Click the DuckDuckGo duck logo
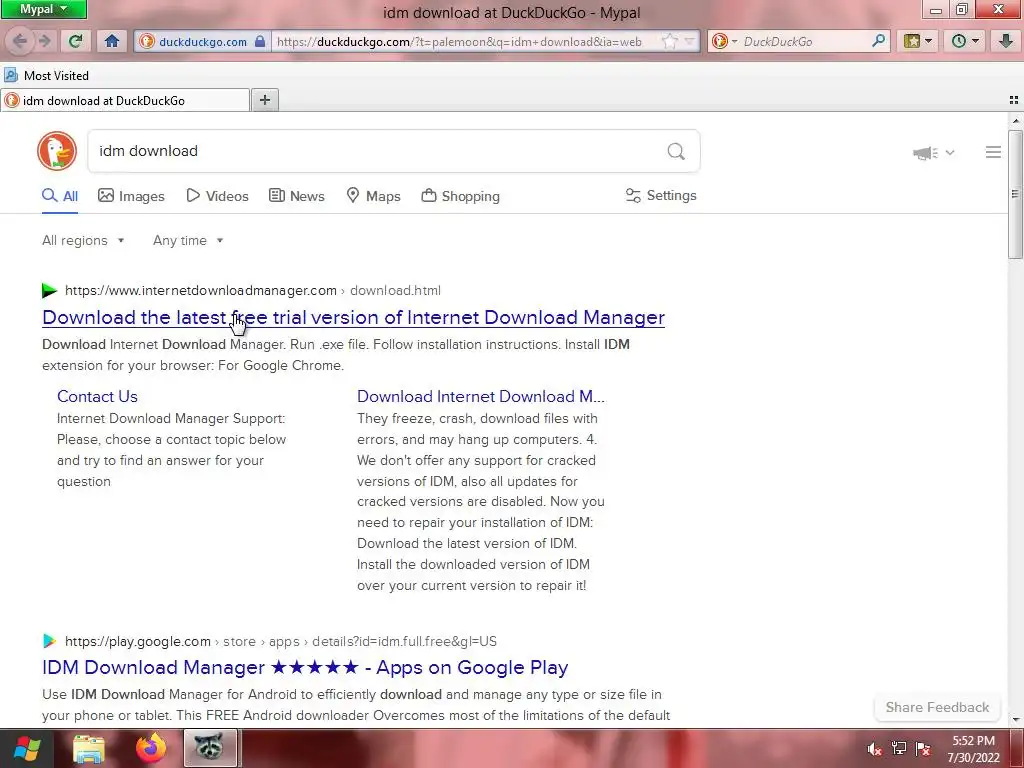The width and height of the screenshot is (1024, 768). pos(57,151)
